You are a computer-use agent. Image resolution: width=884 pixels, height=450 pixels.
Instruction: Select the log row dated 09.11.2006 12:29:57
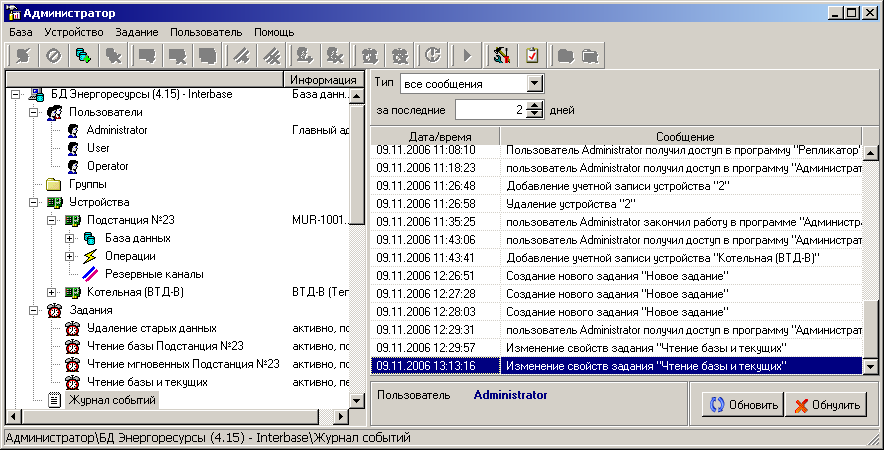[616, 348]
